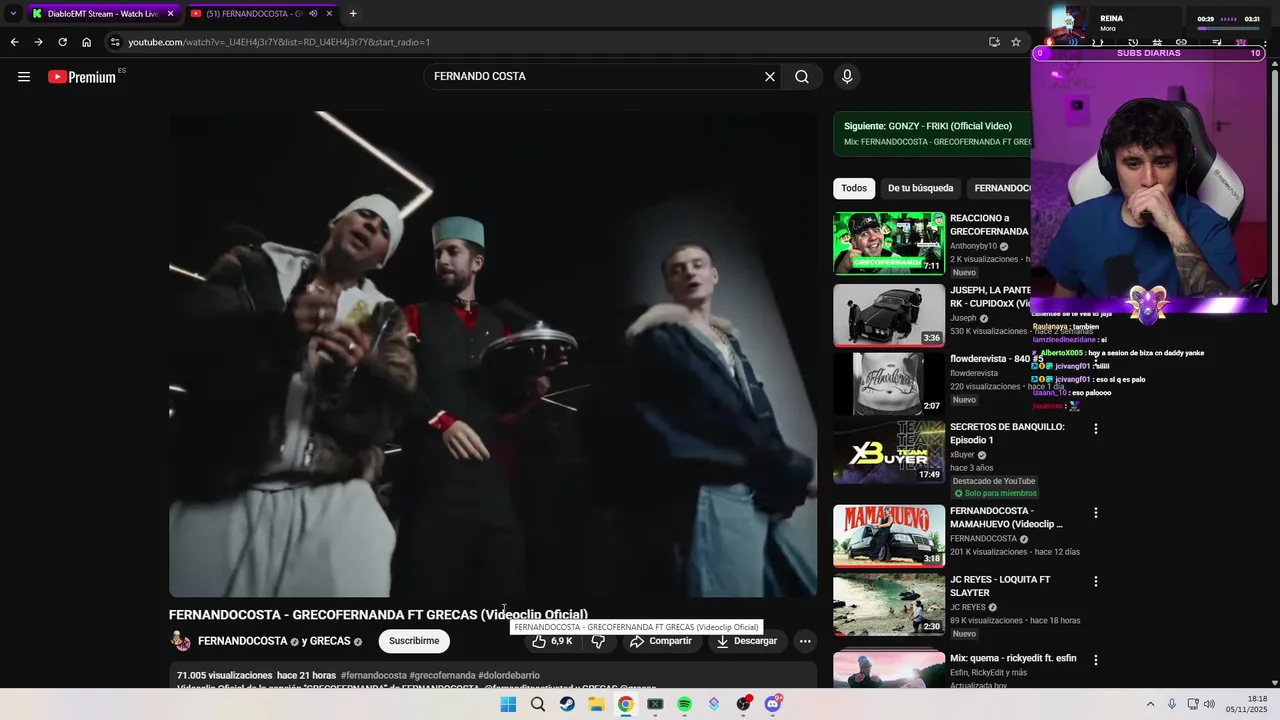Dislike the GRECOFERNANDA video
The width and height of the screenshot is (1280, 720).
click(598, 641)
